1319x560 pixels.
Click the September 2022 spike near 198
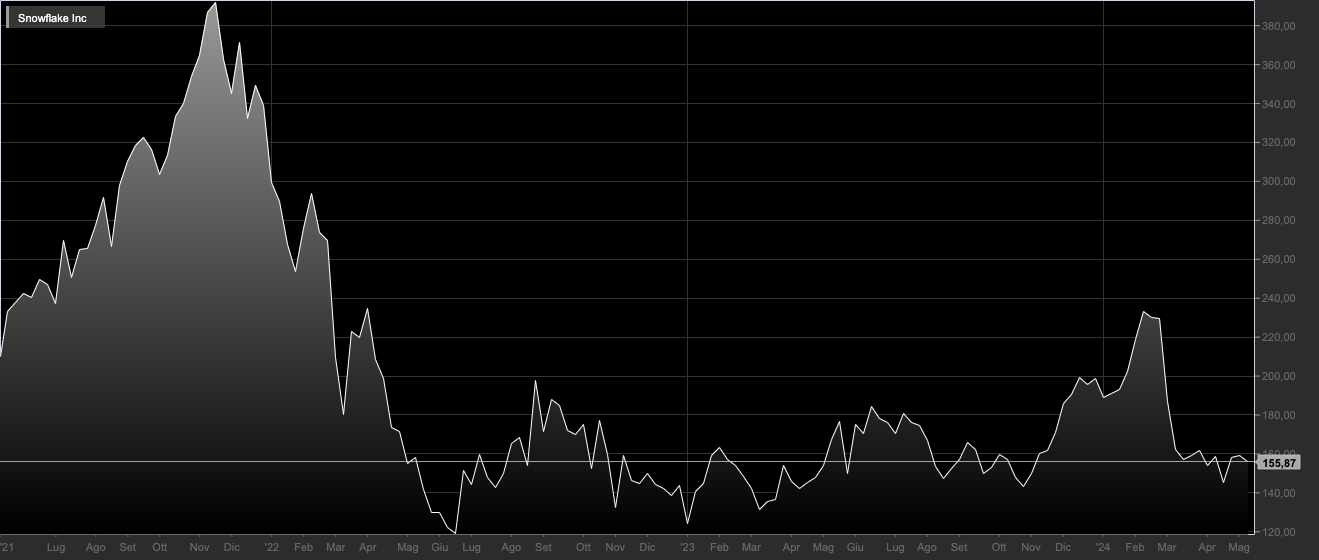[x=536, y=381]
